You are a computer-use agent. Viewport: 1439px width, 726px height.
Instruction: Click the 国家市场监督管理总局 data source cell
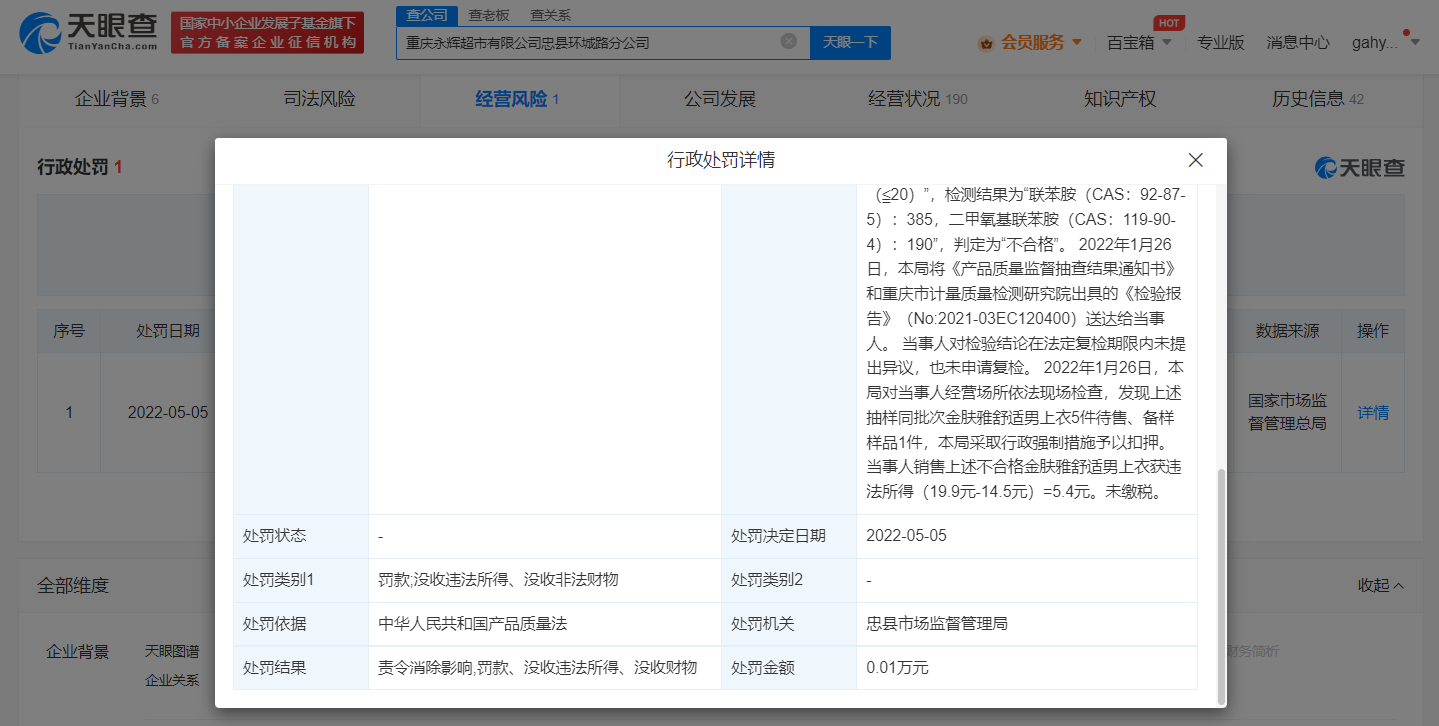(x=1287, y=411)
